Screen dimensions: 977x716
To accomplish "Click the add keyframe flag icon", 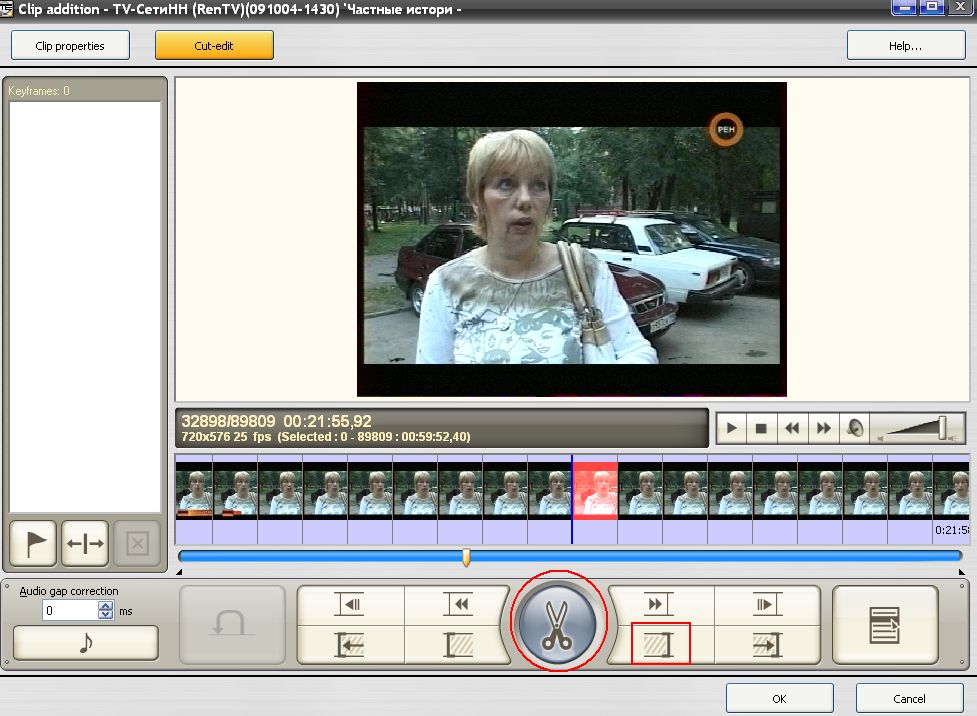I will coord(32,543).
